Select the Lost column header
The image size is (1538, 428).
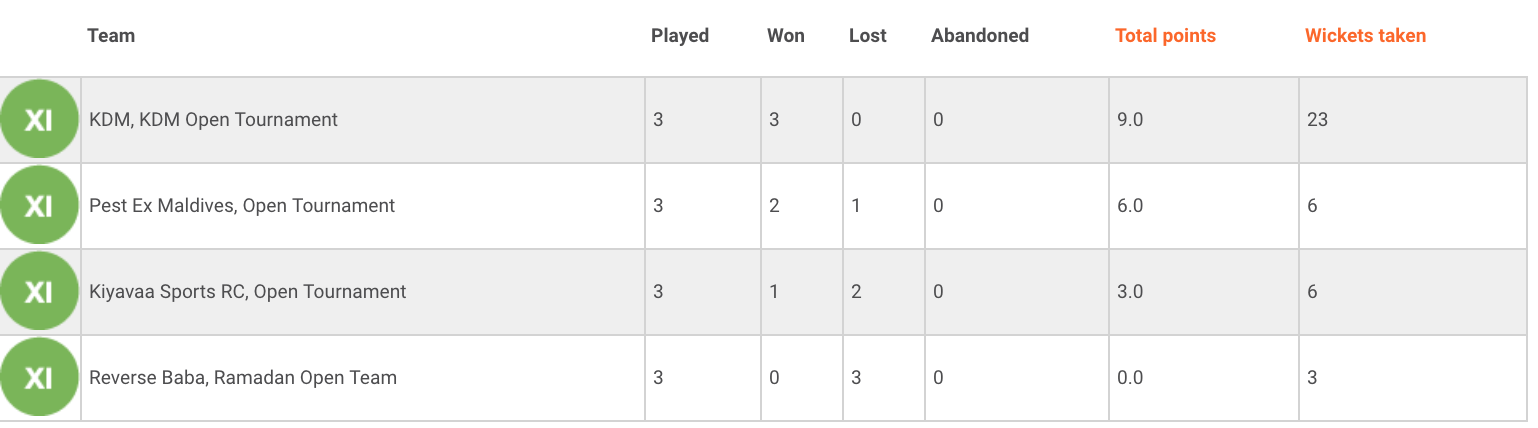coord(868,36)
